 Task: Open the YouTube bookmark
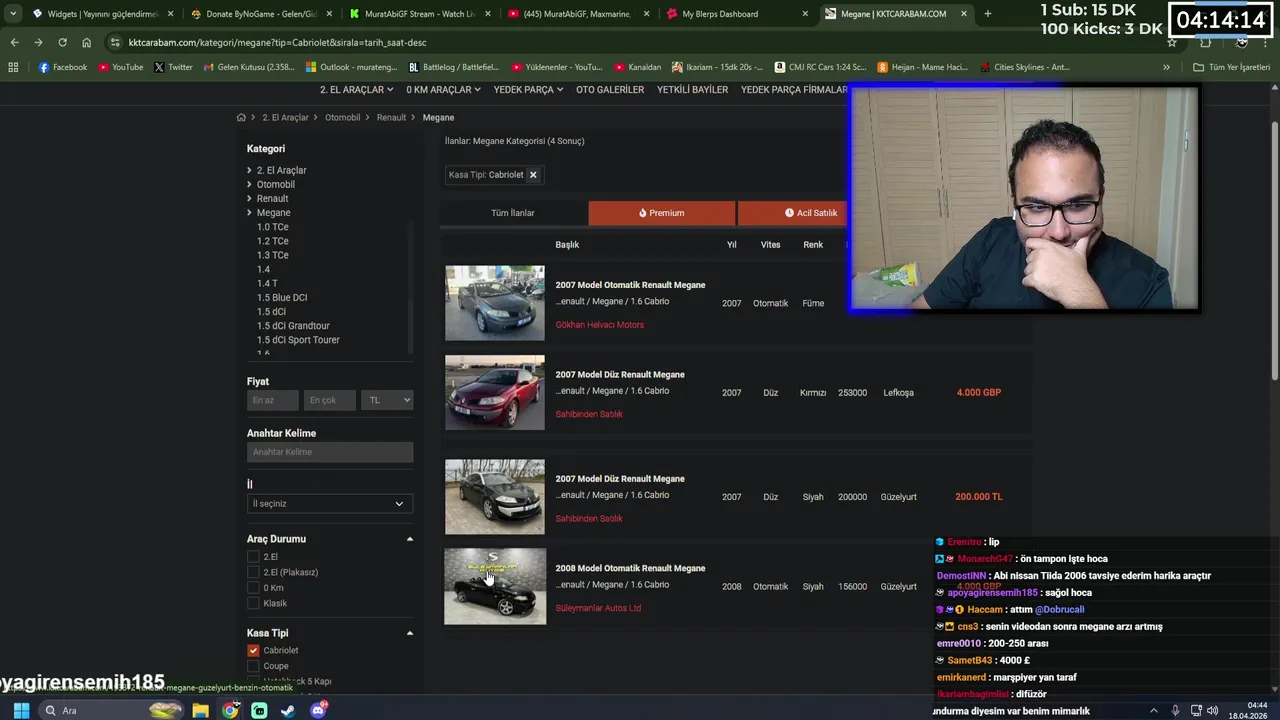point(120,67)
